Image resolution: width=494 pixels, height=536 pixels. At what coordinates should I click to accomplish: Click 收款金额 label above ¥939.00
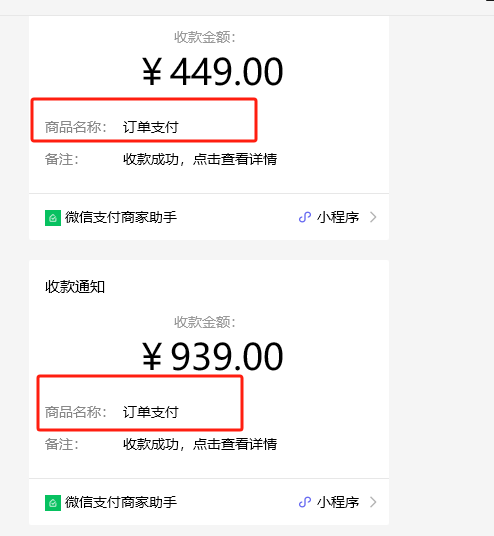click(x=205, y=322)
